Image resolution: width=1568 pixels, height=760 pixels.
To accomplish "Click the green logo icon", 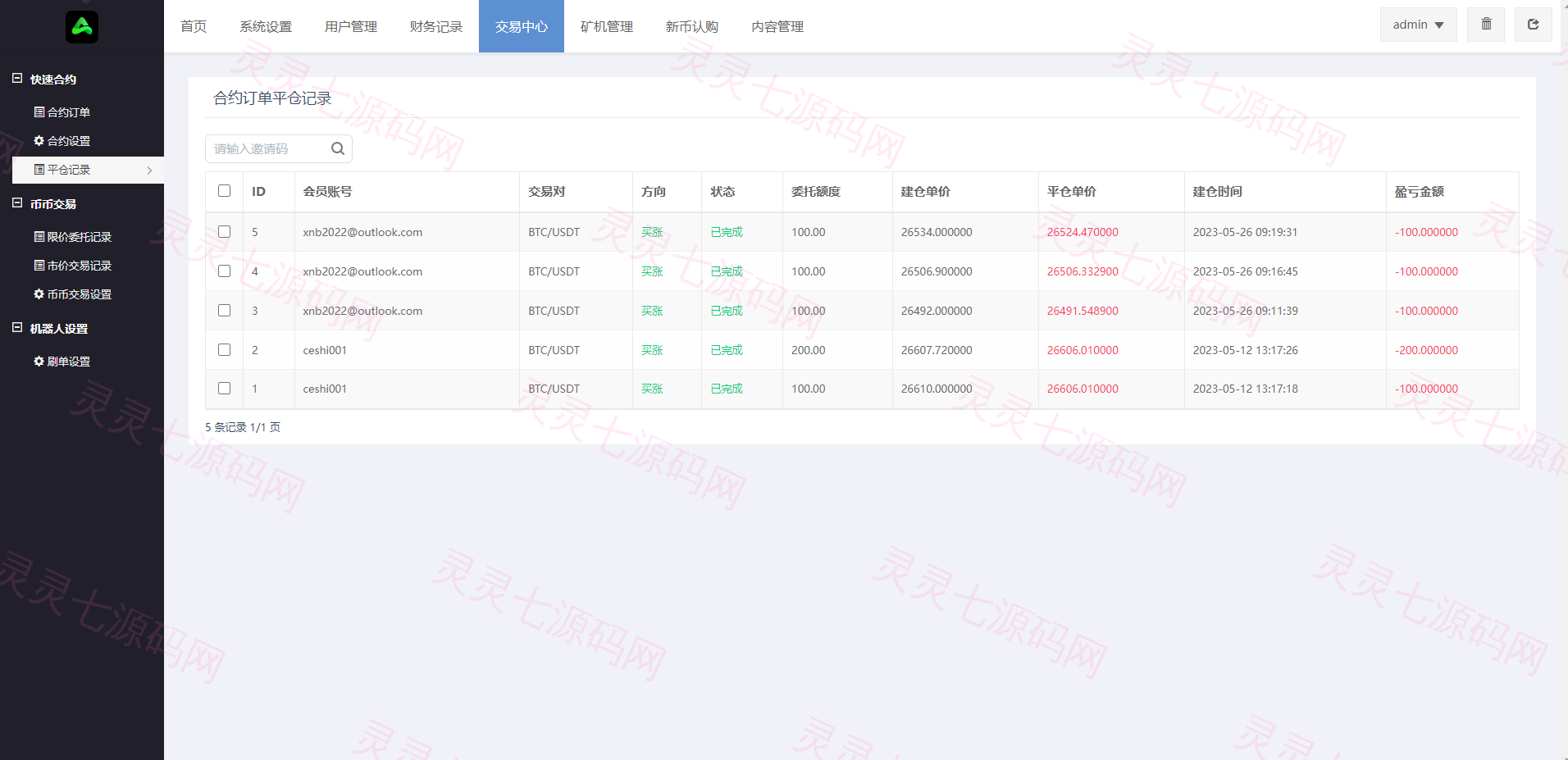I will (x=82, y=27).
